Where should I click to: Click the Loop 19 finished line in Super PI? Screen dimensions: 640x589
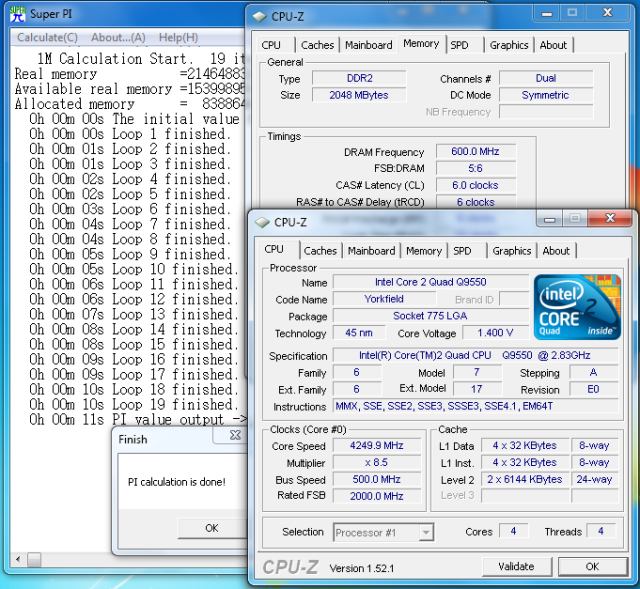[134, 405]
